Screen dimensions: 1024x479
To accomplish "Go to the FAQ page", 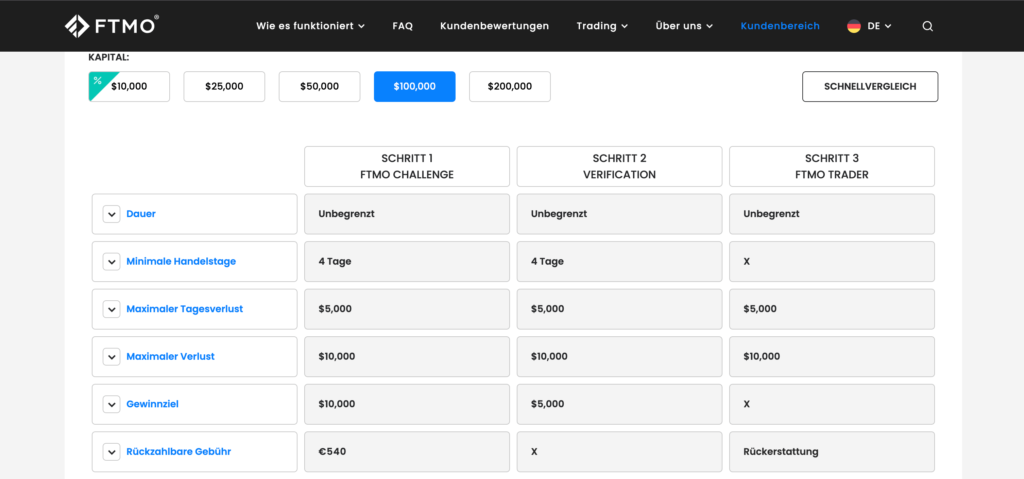I will coord(402,26).
